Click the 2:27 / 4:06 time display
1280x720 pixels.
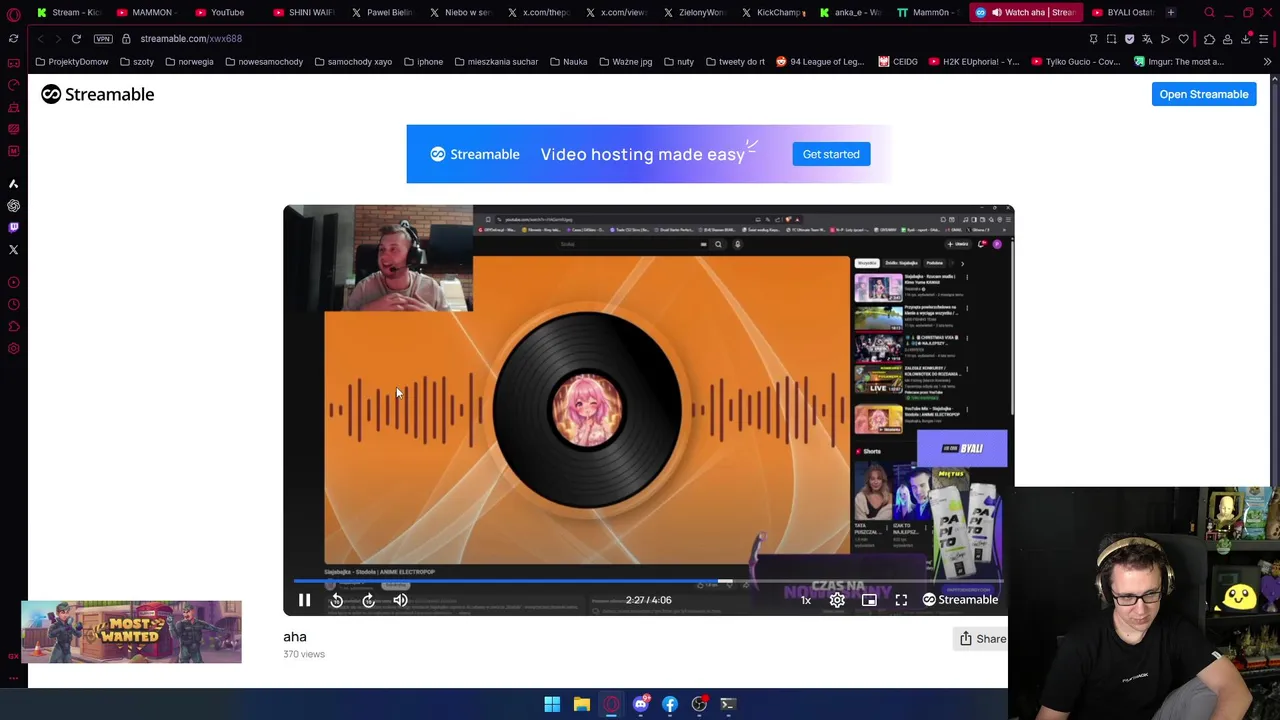pos(648,600)
